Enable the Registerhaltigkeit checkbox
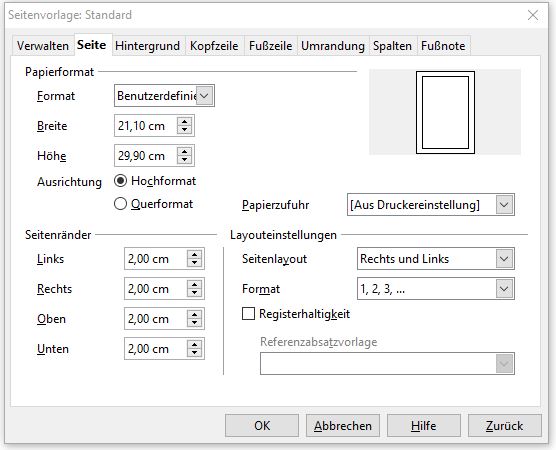 point(248,314)
